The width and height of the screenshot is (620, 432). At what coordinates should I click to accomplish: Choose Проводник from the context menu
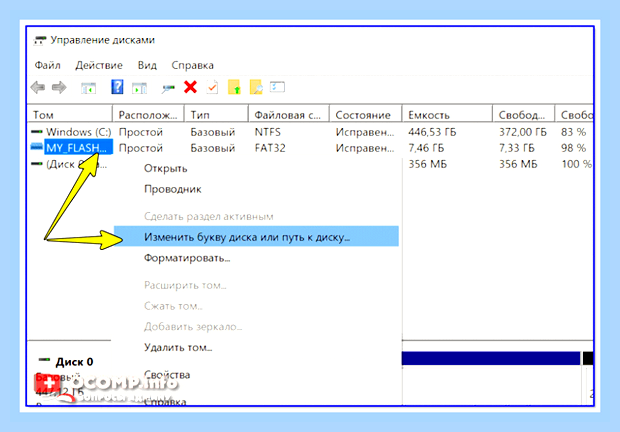(173, 189)
